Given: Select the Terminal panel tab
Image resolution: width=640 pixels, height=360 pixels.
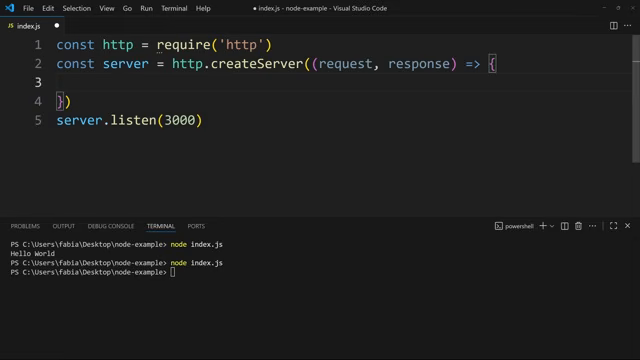Looking at the screenshot, I should [161, 226].
